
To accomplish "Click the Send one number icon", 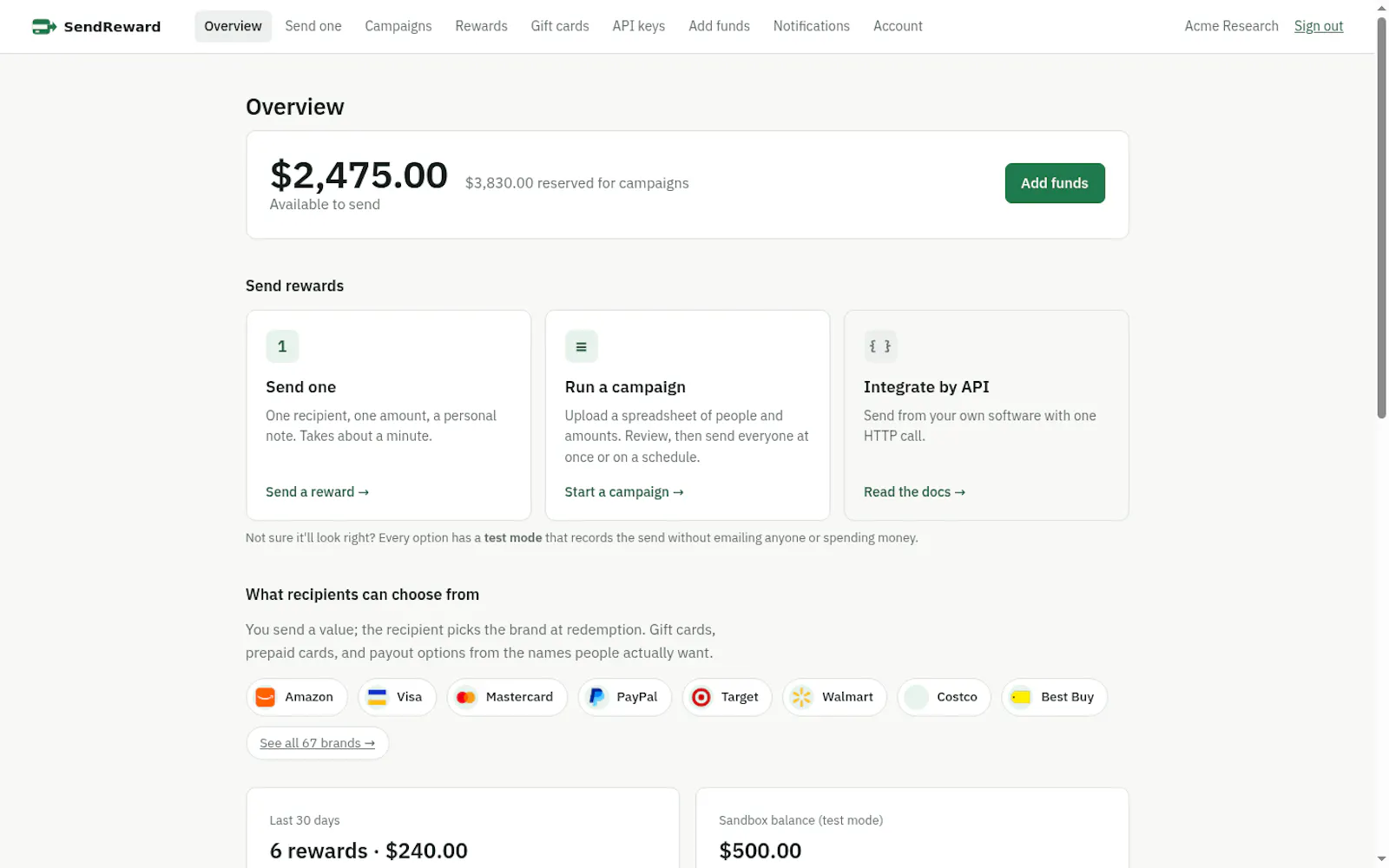I will click(x=282, y=346).
